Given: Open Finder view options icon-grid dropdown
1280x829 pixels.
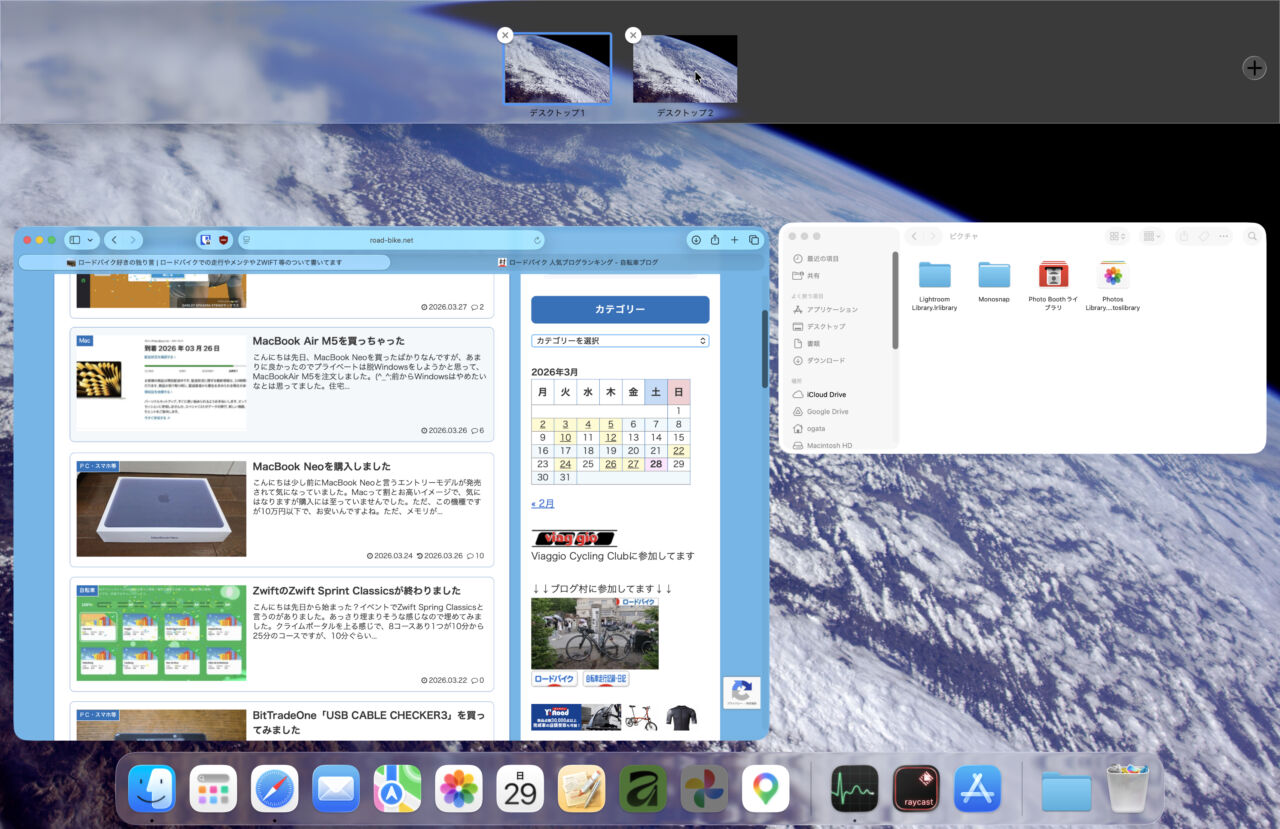Looking at the screenshot, I should click(x=1116, y=237).
